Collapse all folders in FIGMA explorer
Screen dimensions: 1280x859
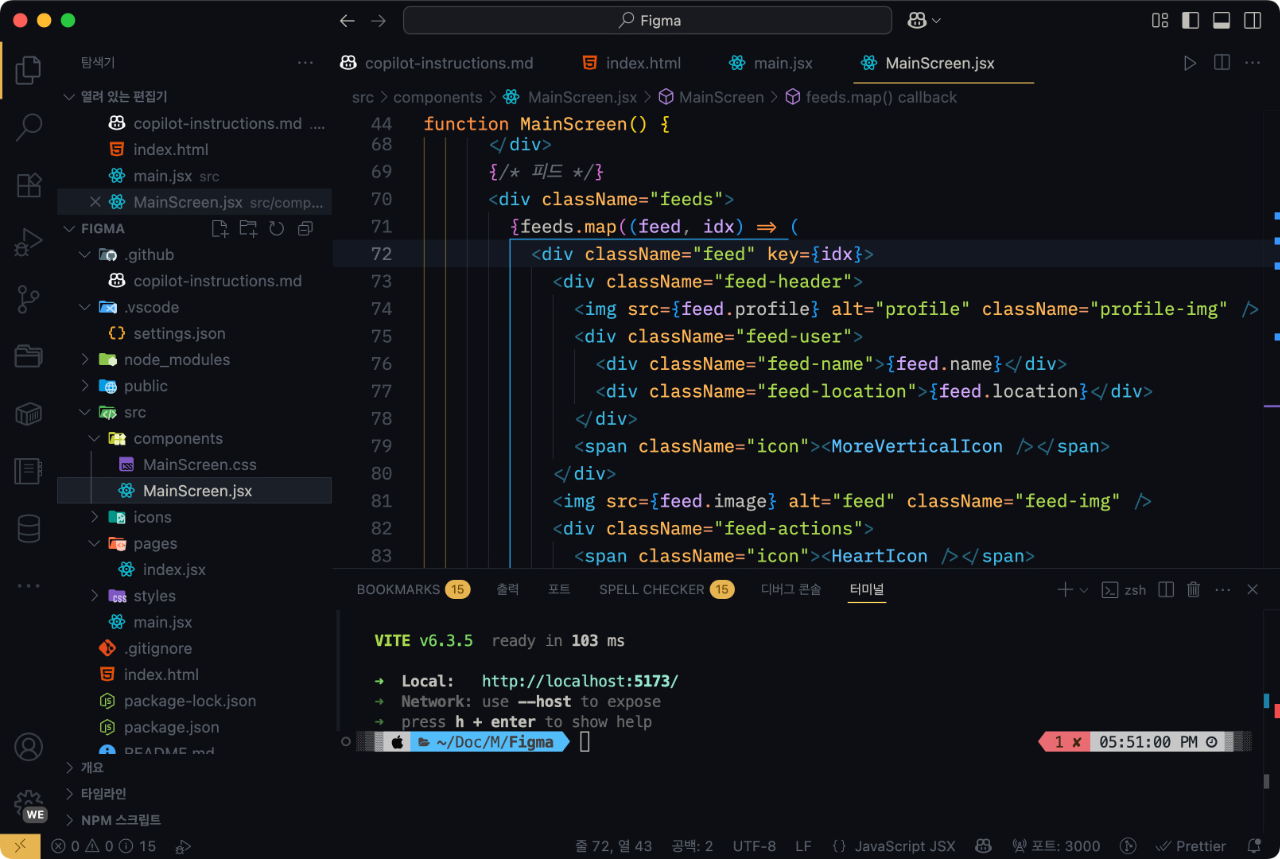(x=306, y=228)
